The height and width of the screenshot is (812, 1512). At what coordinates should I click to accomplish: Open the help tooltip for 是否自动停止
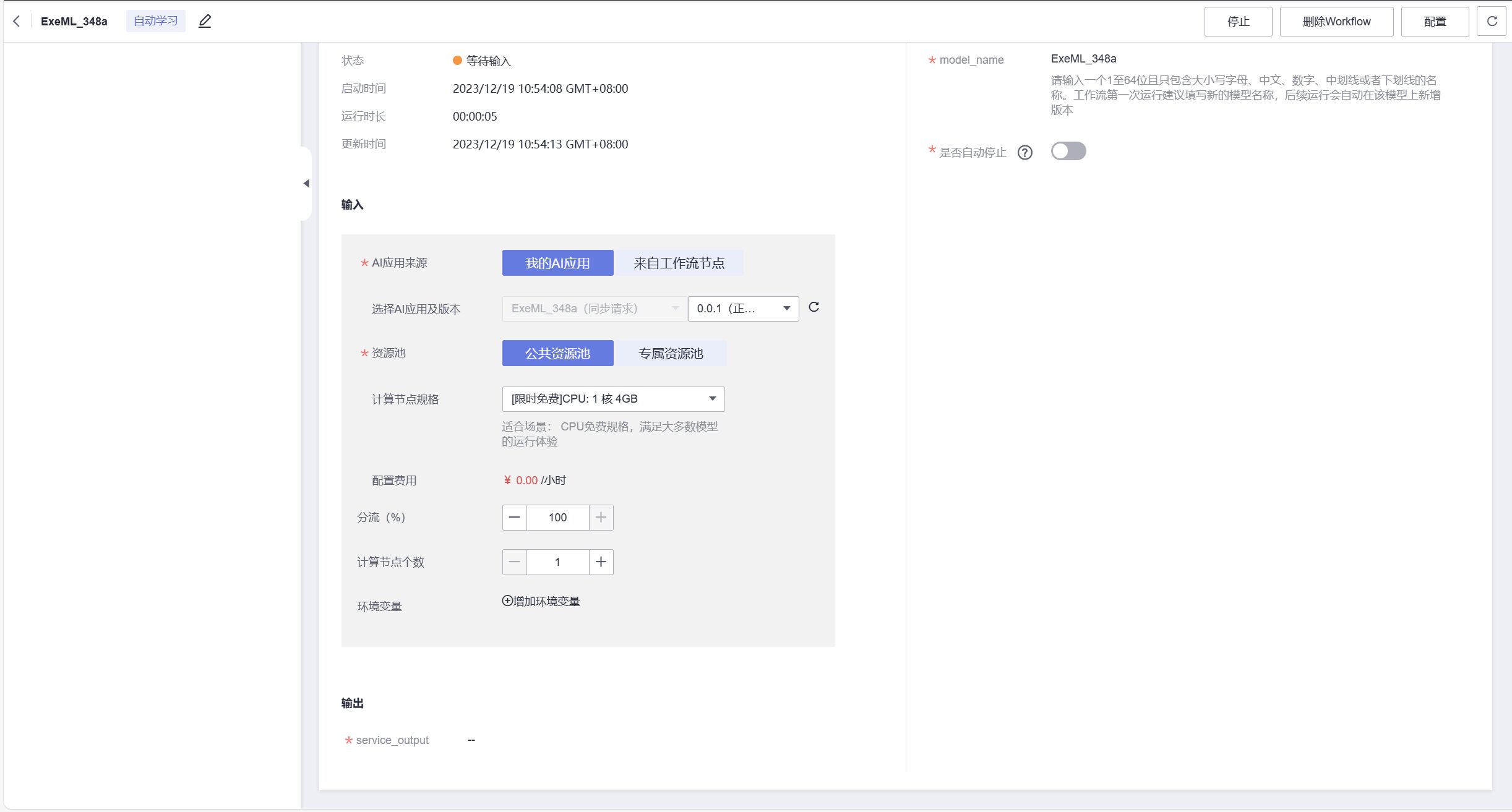point(1025,152)
